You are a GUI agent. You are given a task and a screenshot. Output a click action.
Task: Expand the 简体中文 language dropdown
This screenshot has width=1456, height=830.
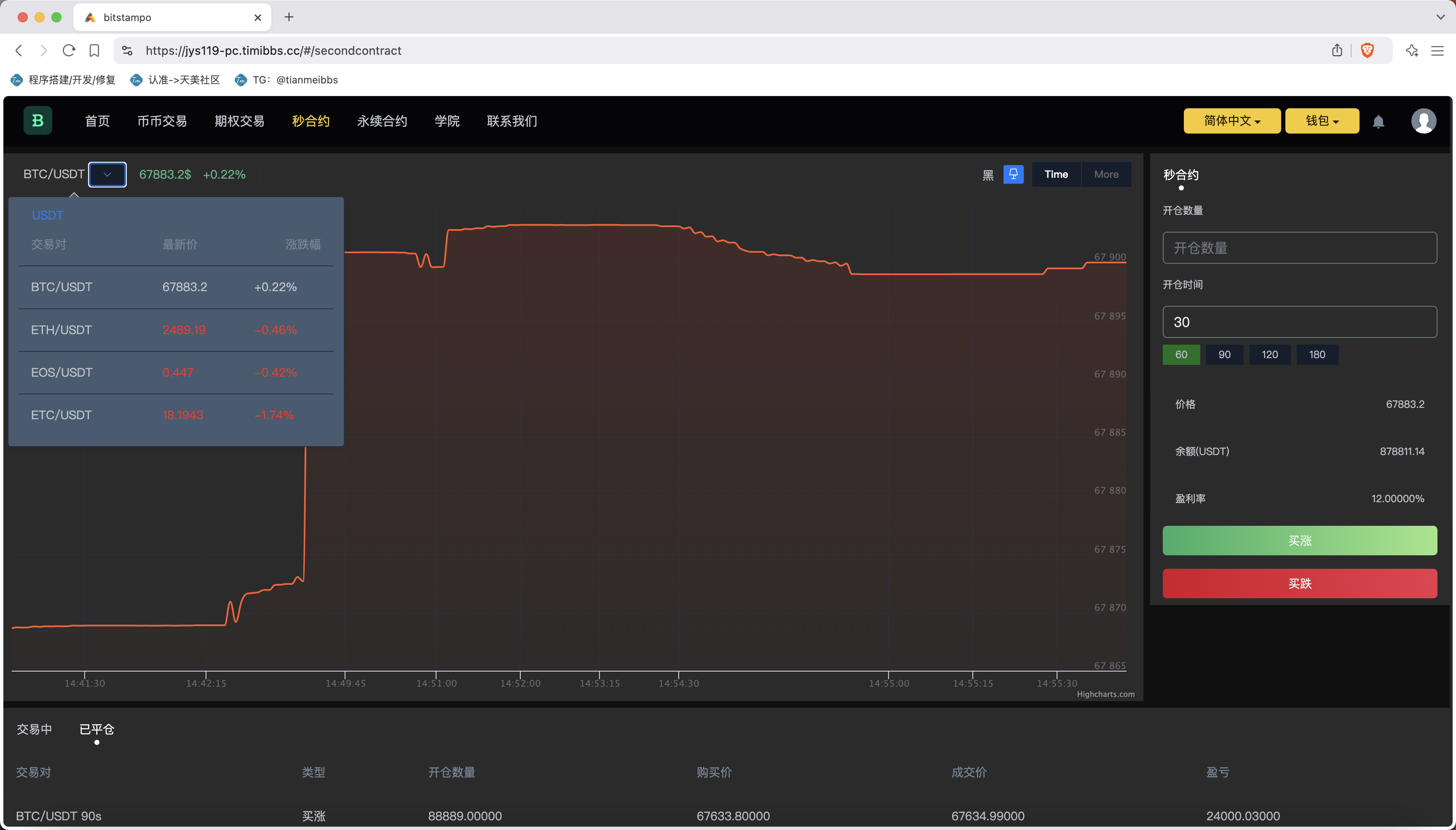click(1231, 121)
